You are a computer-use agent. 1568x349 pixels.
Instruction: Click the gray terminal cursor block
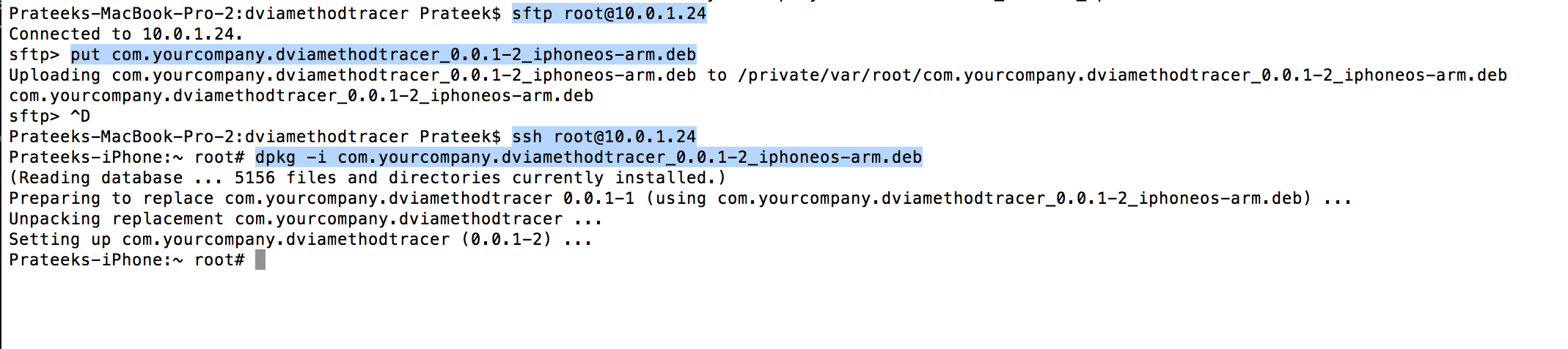point(260,260)
